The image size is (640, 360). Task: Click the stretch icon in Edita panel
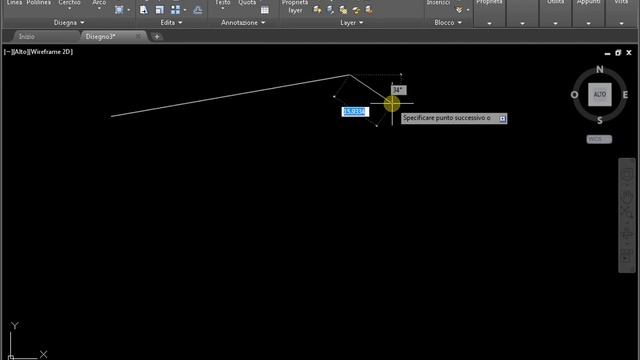point(160,10)
